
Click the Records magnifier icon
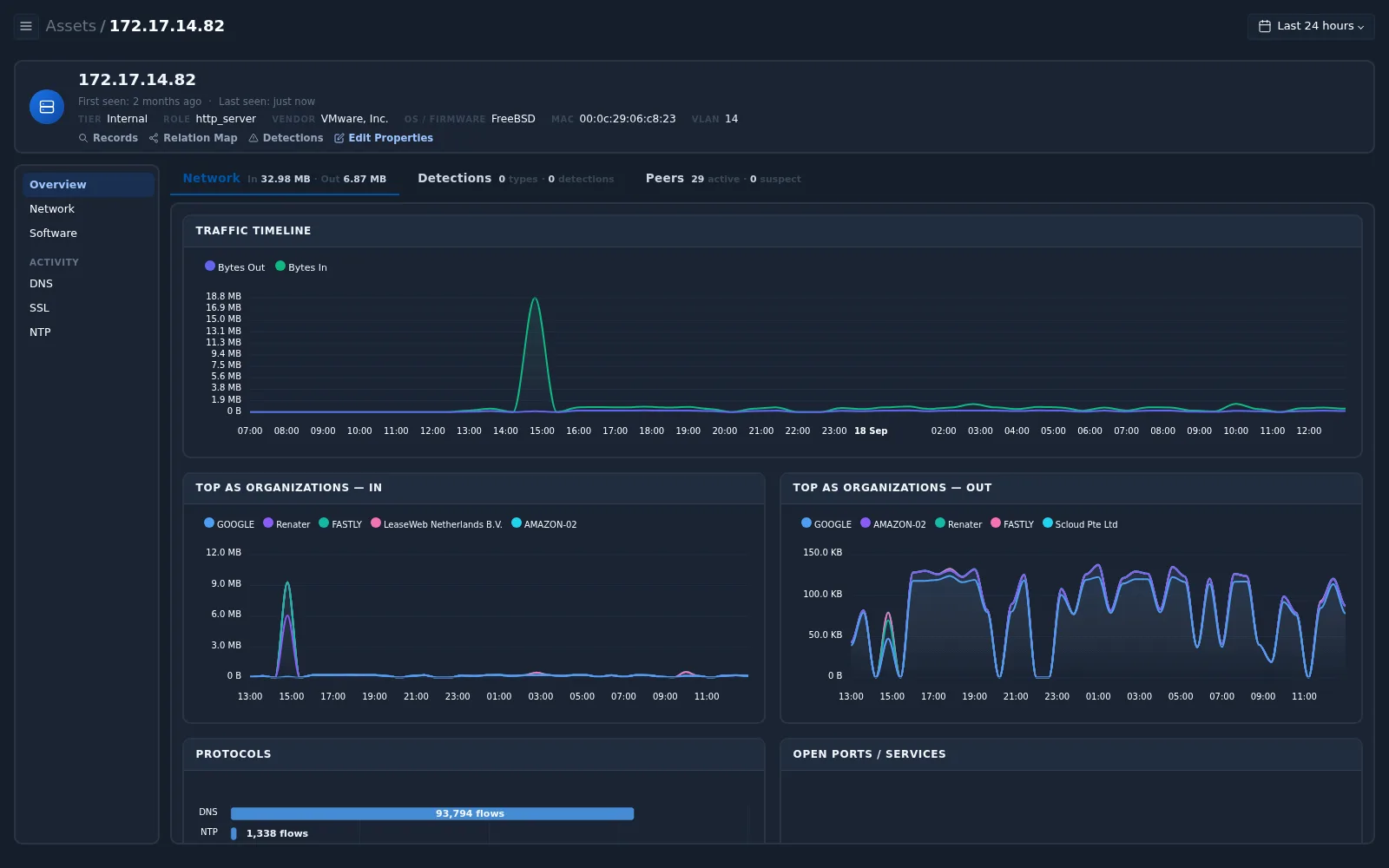[x=83, y=138]
